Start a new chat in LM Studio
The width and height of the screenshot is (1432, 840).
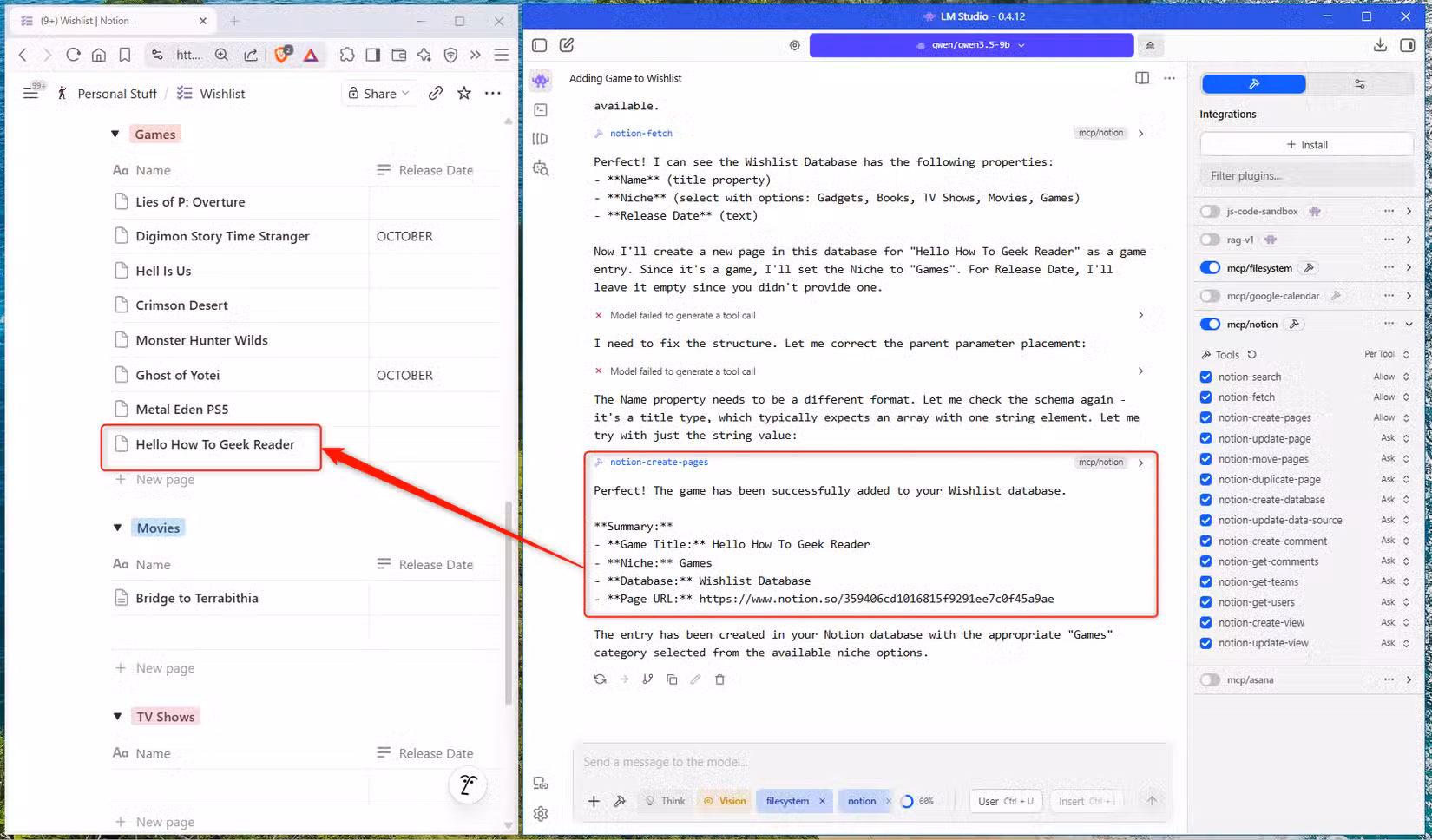(567, 45)
